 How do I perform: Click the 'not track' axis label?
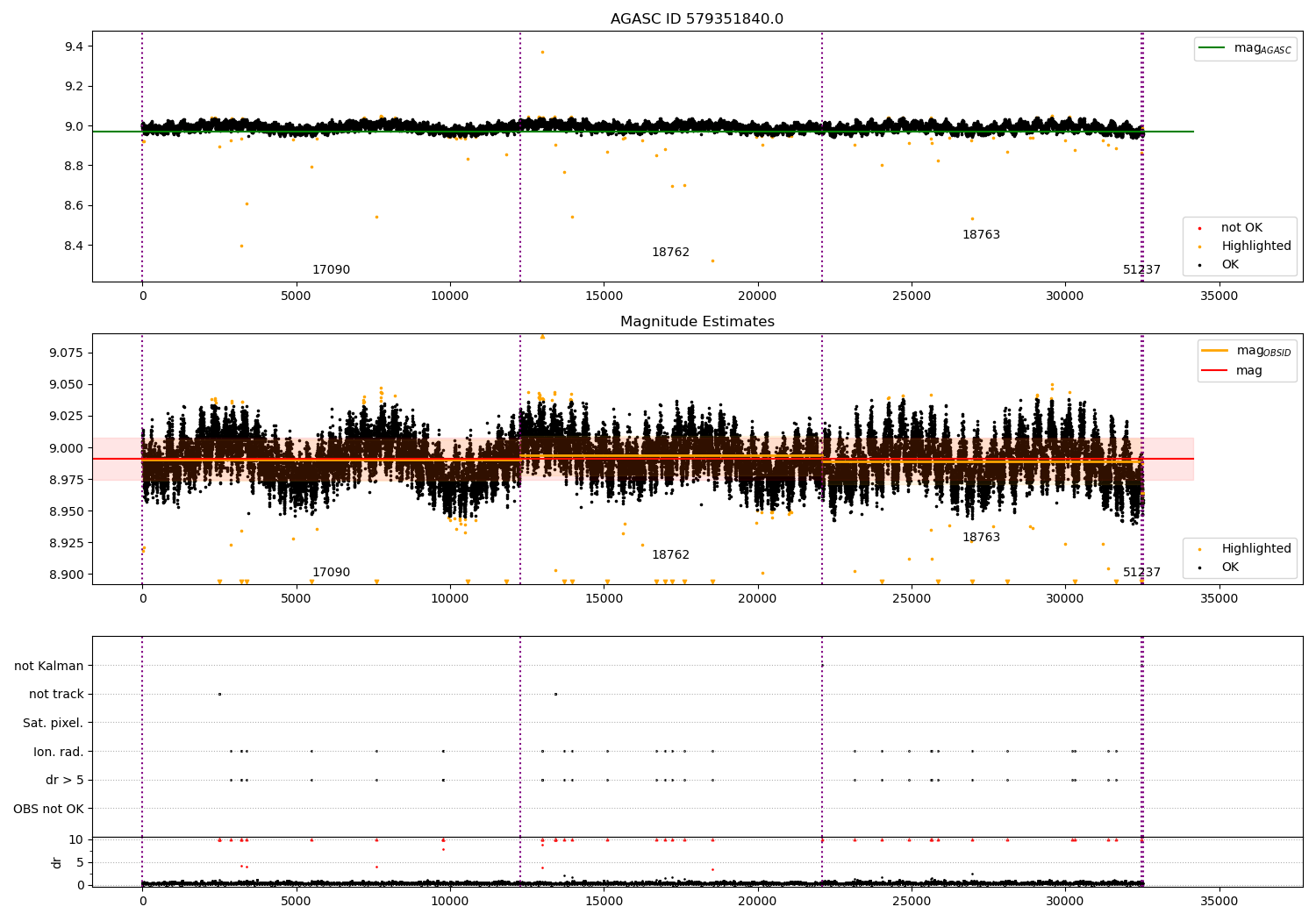tap(56, 694)
